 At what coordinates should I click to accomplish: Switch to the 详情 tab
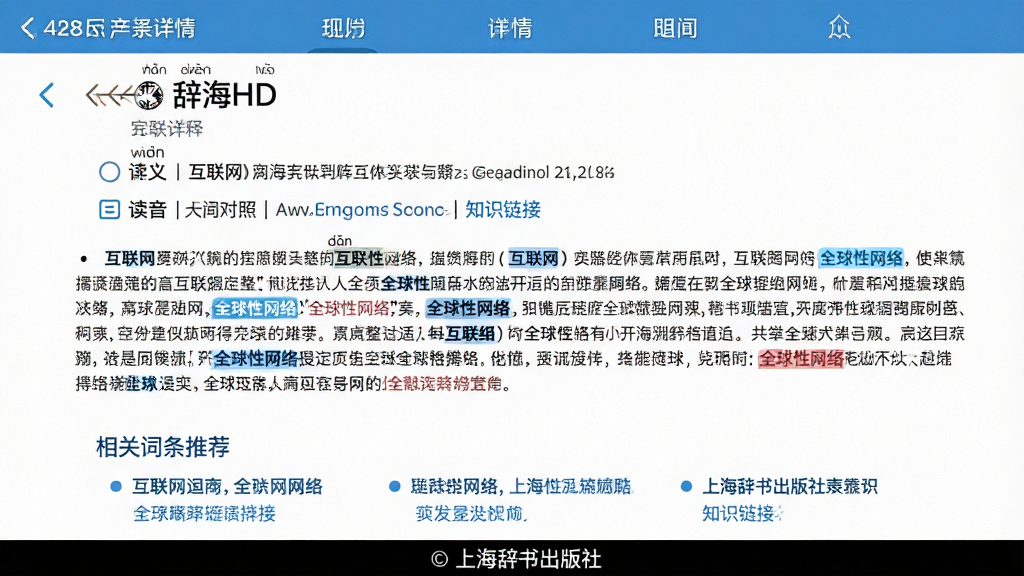pyautogui.click(x=510, y=28)
